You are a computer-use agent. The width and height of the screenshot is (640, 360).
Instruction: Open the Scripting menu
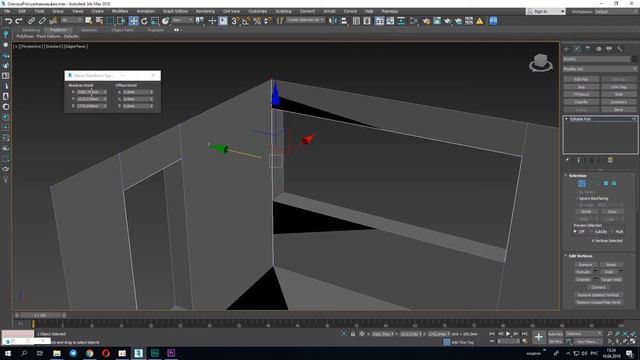283,11
